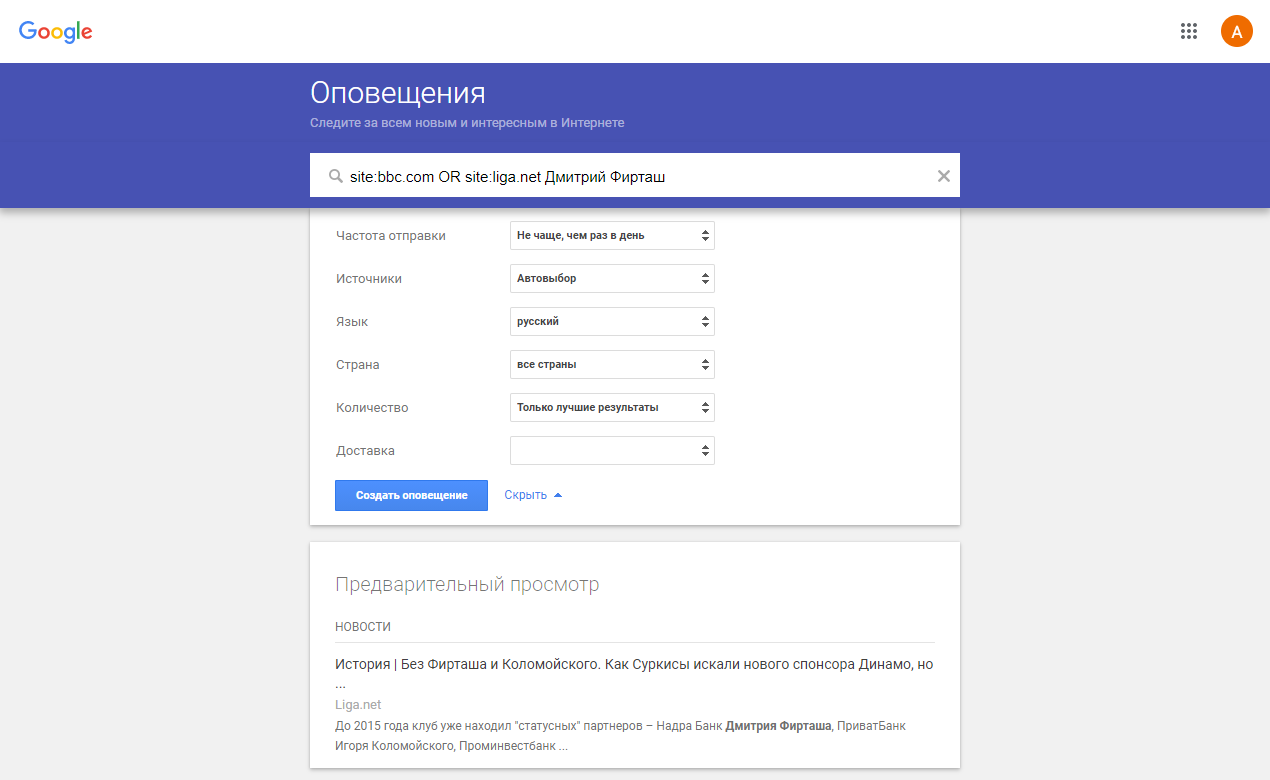The height and width of the screenshot is (780, 1270).
Task: Open the Язык dropdown set to русский
Action: (612, 322)
